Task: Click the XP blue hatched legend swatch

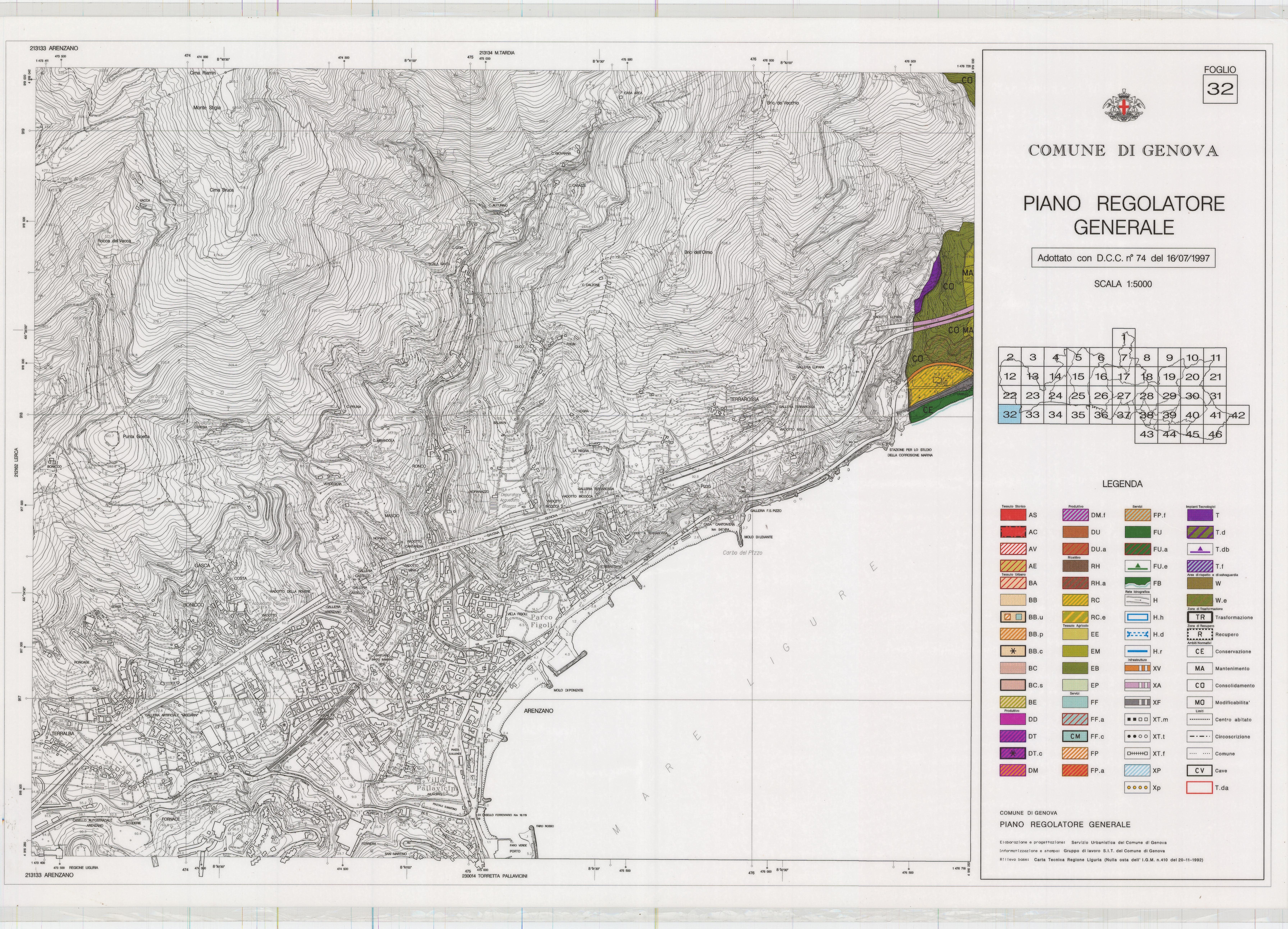Action: [1138, 770]
